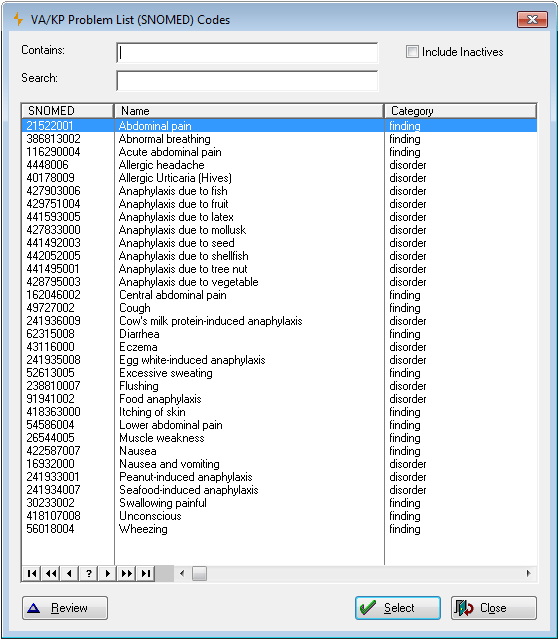
Task: Select the Peanut-induced anaphylaxis row
Action: coord(280,477)
